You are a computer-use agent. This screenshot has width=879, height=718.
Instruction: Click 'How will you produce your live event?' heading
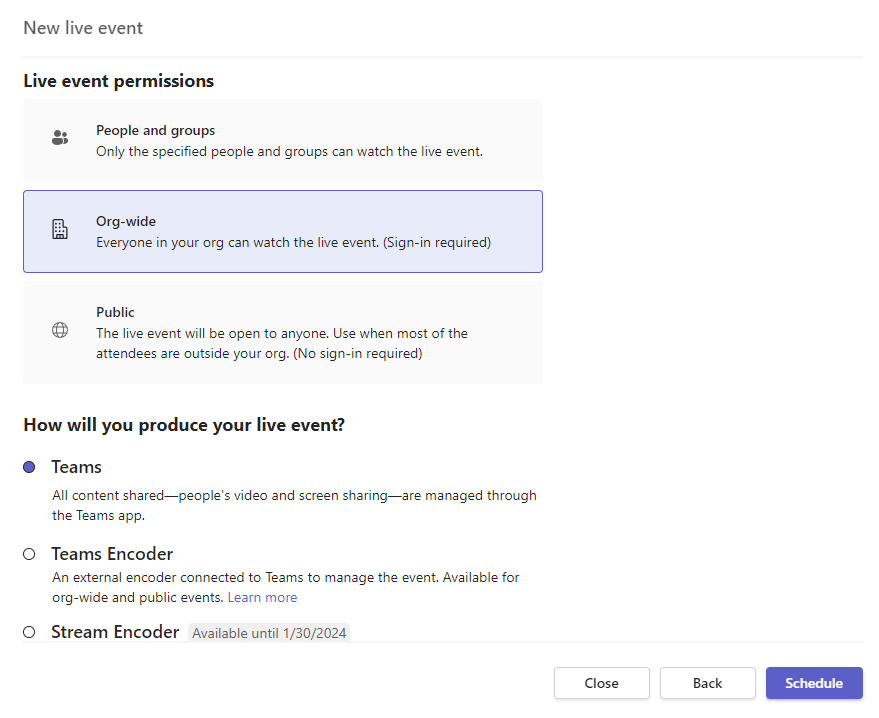coord(184,425)
